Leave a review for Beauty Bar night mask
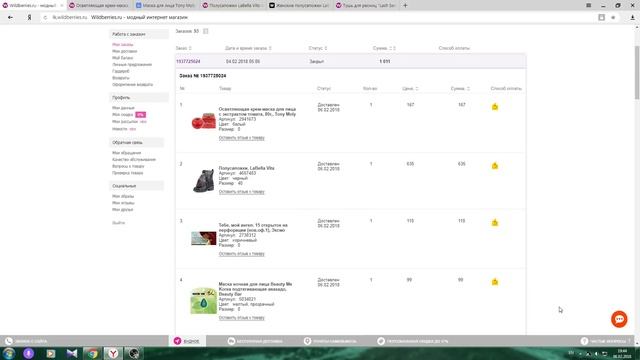The width and height of the screenshot is (640, 360). pos(242,318)
